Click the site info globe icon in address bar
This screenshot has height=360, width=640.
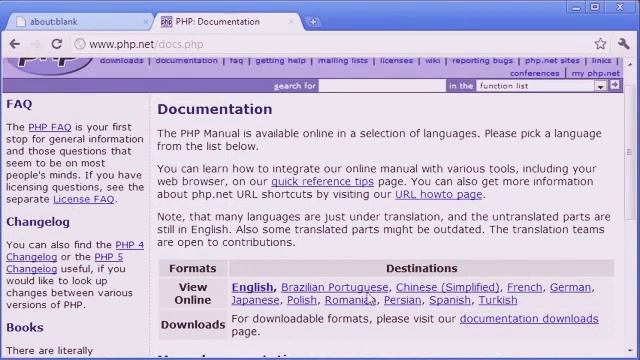tap(80, 44)
